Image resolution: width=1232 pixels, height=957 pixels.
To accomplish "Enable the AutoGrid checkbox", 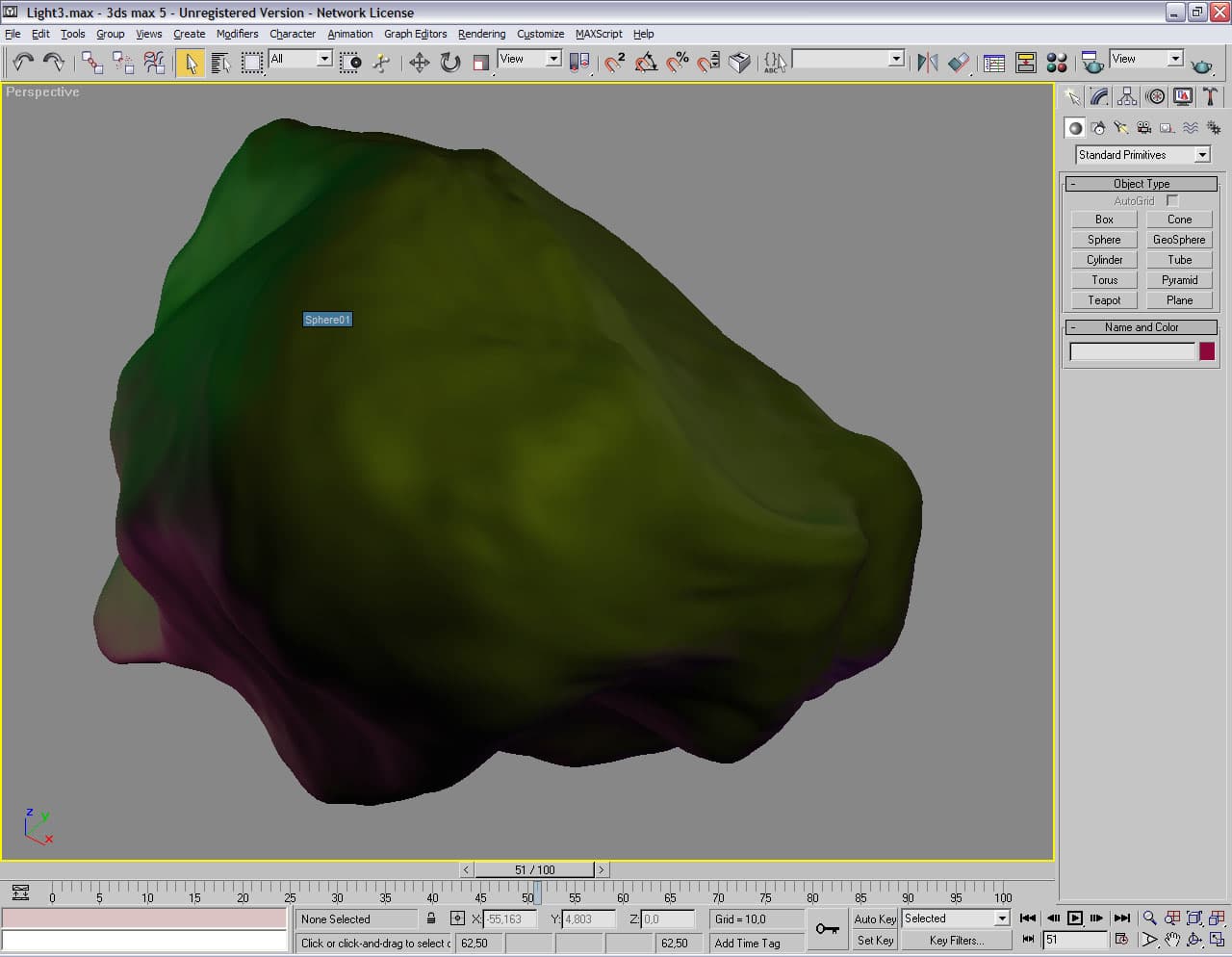I will (1171, 200).
